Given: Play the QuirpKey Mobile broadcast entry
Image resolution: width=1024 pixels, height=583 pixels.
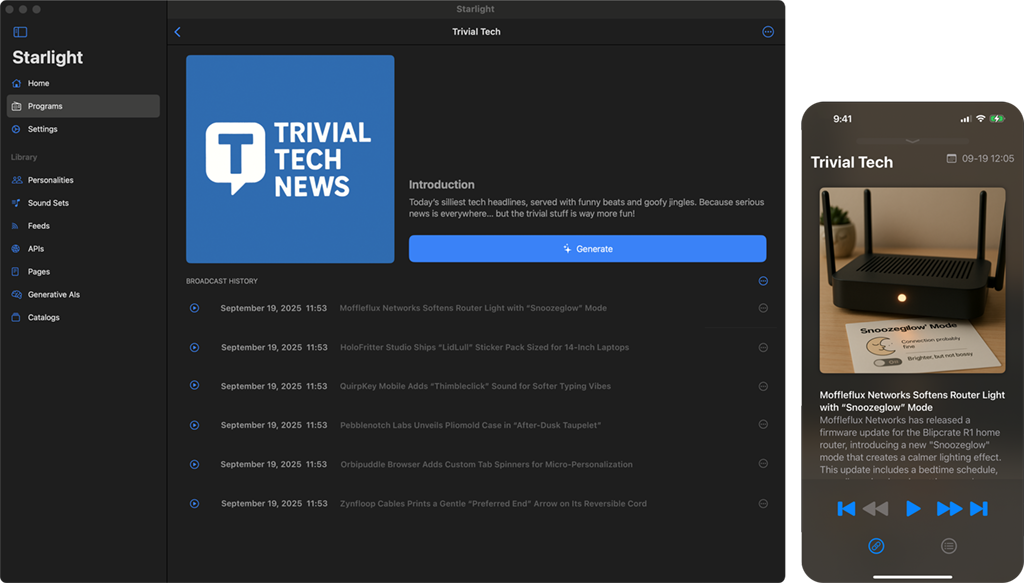Looking at the screenshot, I should coord(195,386).
